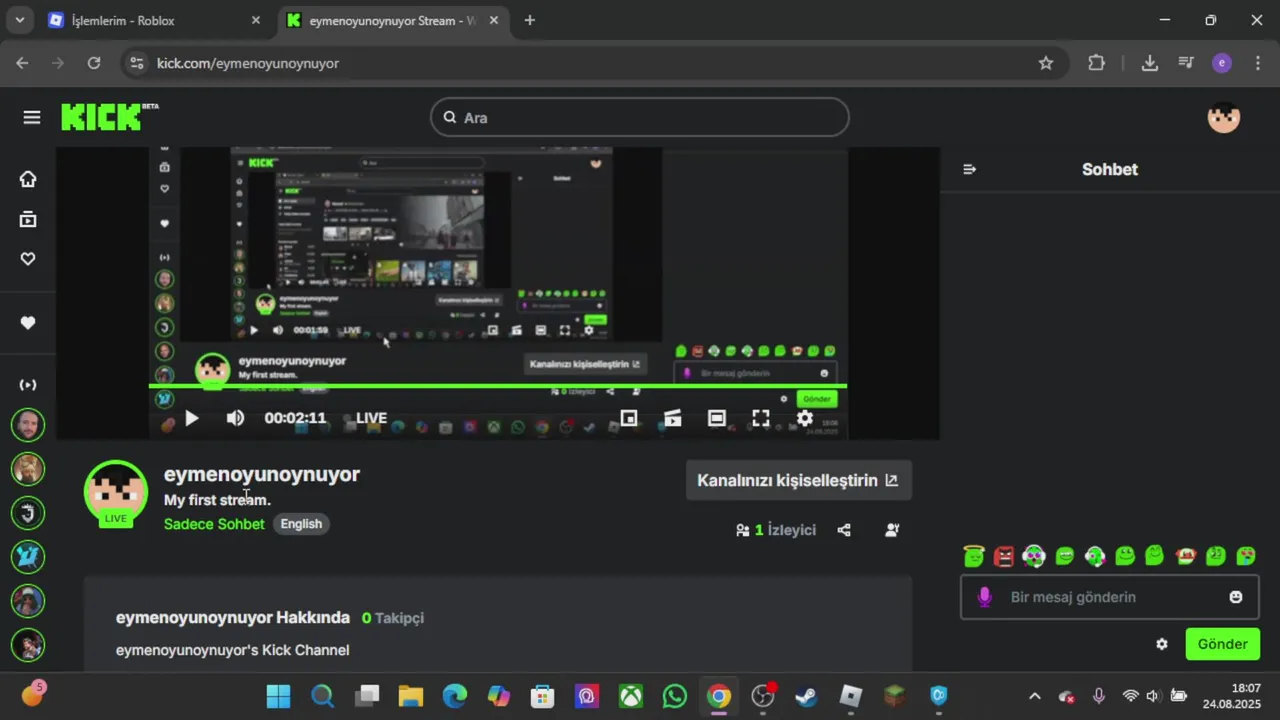Open the user profile avatar menu
This screenshot has height=720, width=1280.
[1224, 117]
